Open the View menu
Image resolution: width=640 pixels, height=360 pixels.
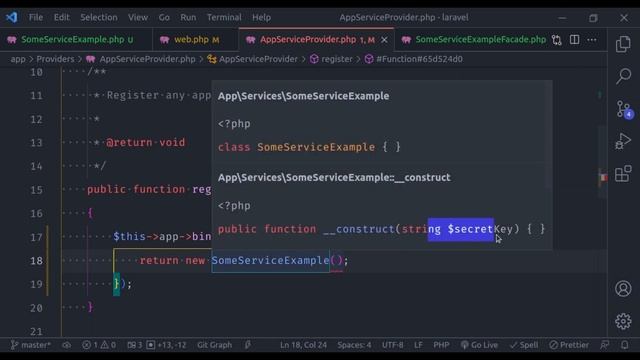click(x=138, y=18)
